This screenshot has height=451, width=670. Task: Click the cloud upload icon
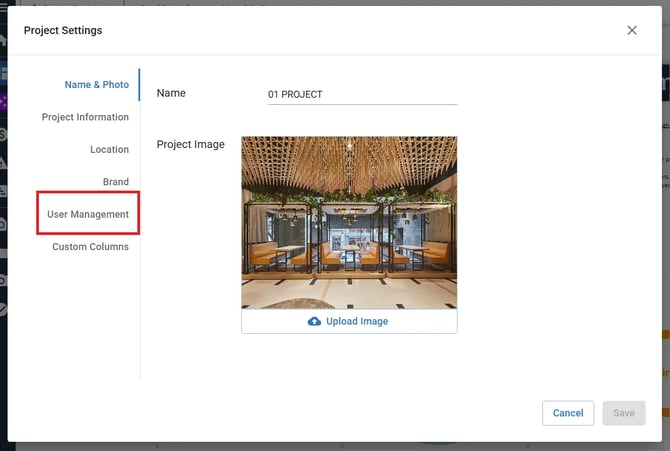point(315,321)
